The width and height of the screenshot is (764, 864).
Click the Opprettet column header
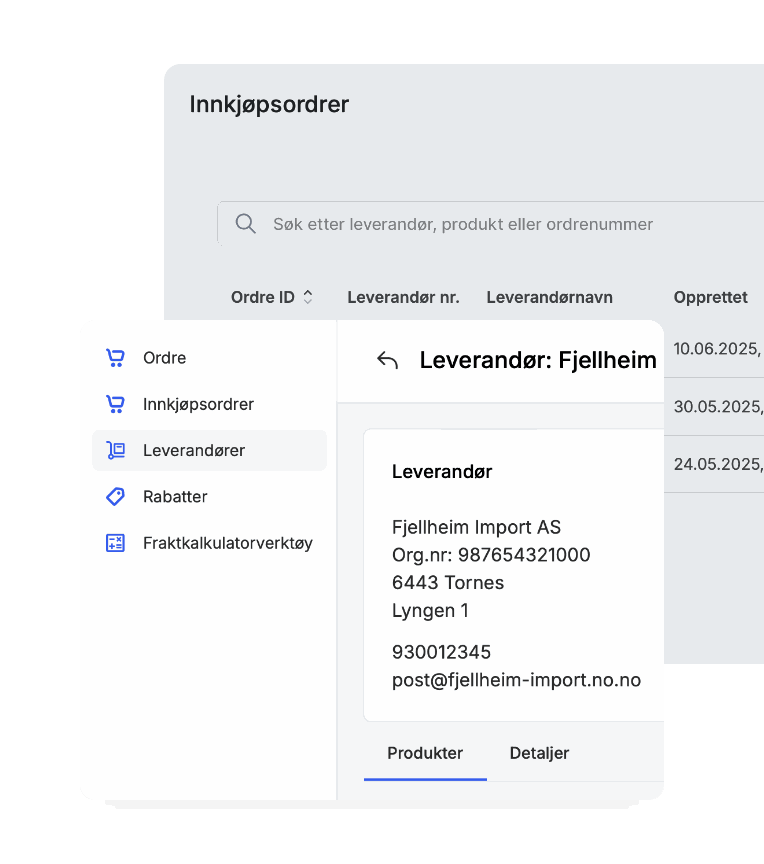point(711,298)
